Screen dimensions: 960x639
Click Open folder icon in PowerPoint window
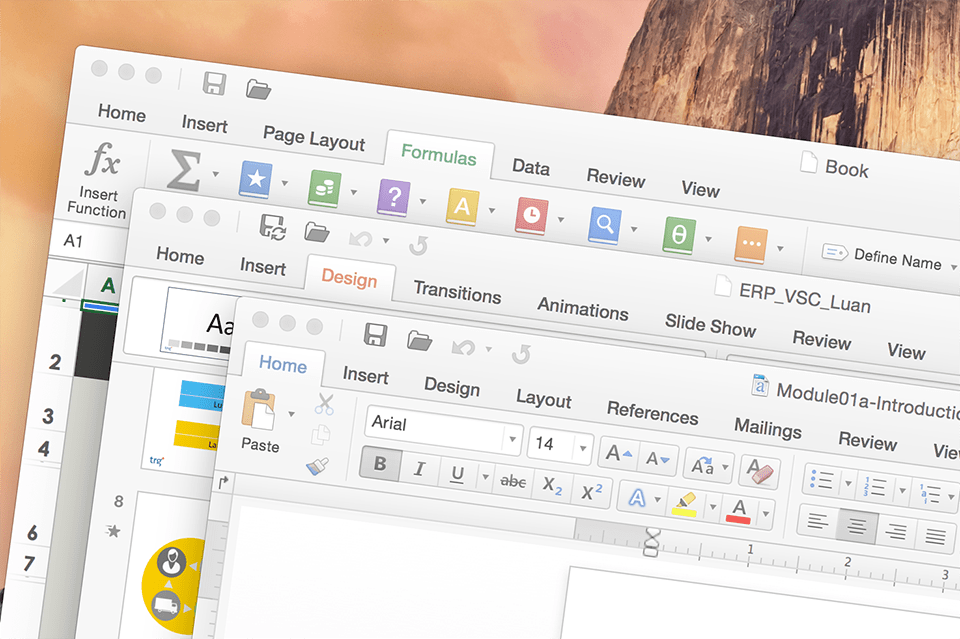[x=317, y=232]
